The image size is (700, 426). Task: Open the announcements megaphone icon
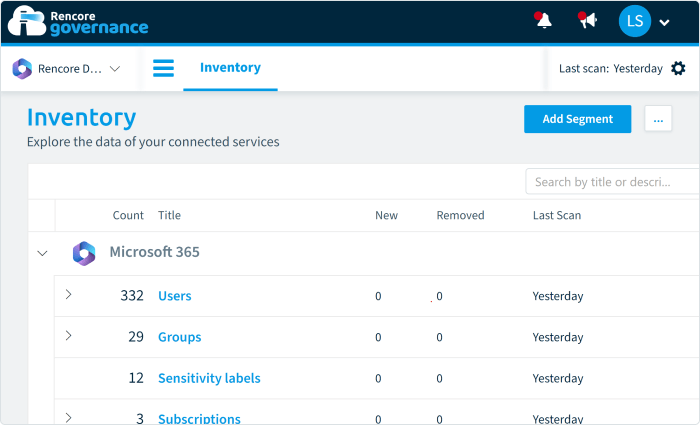click(x=588, y=20)
